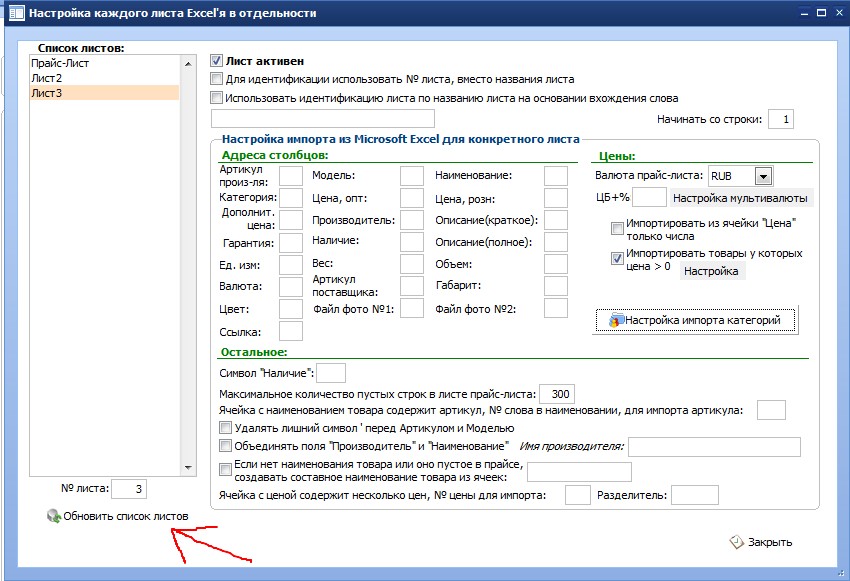Click icon on Настройка импорта категорий button

[616, 320]
